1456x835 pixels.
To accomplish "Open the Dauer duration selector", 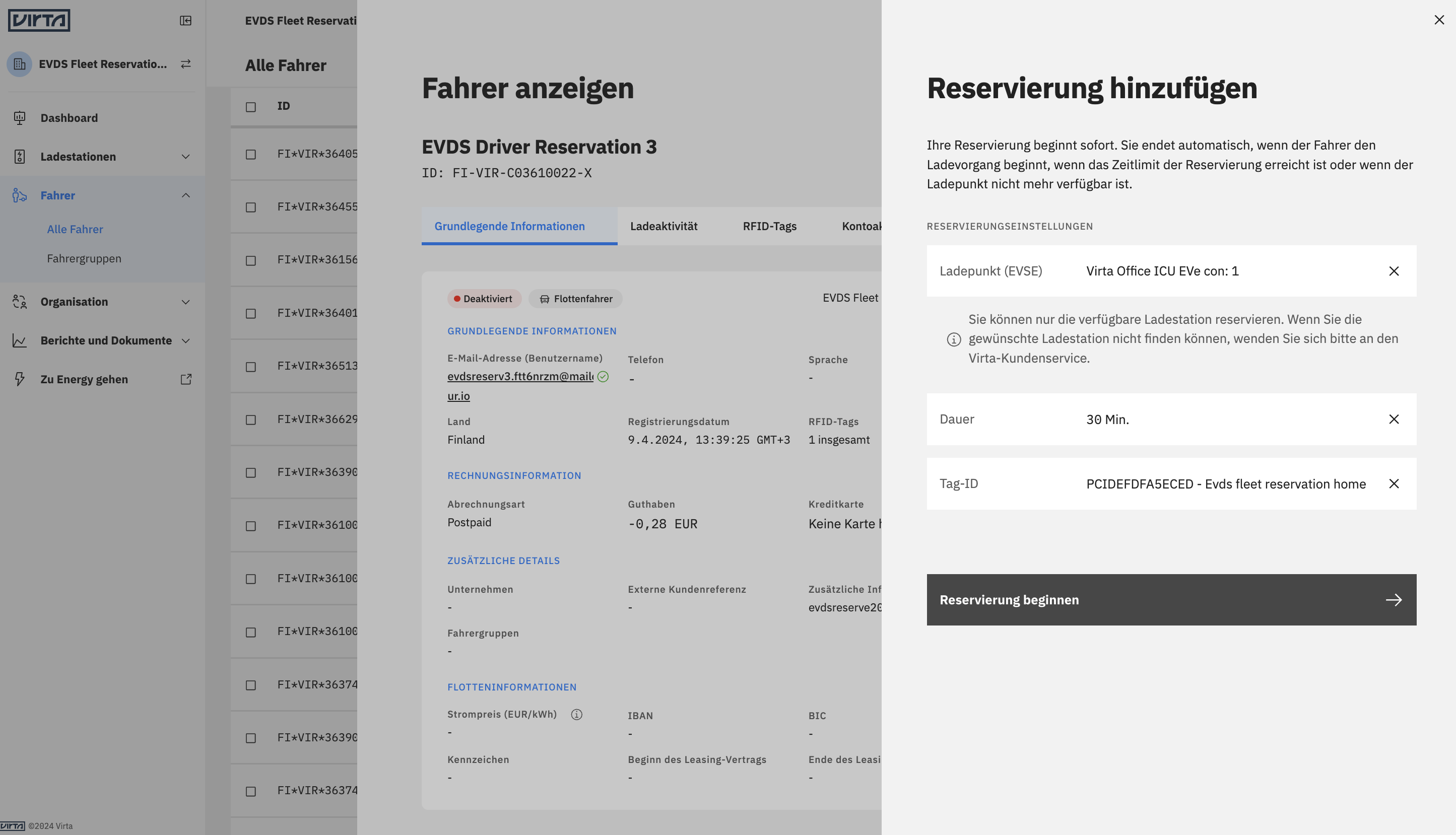I will pos(1171,419).
